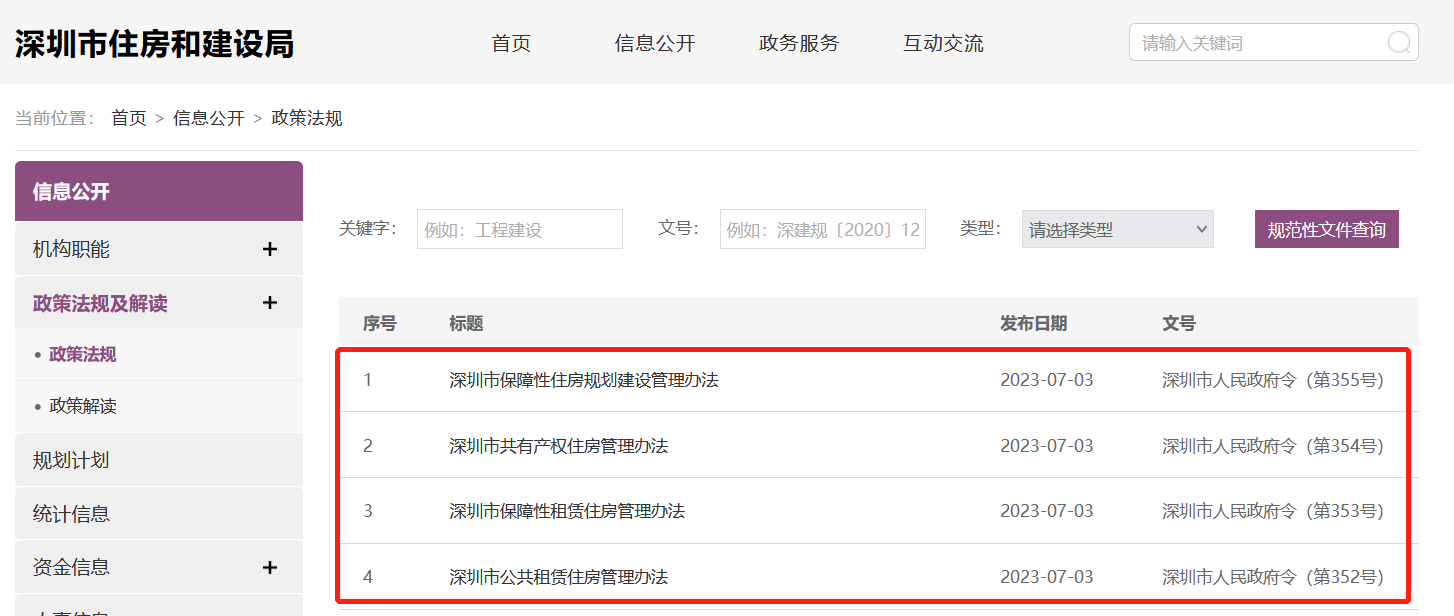Click the top search keyword box
This screenshot has height=616, width=1454.
(1258, 43)
